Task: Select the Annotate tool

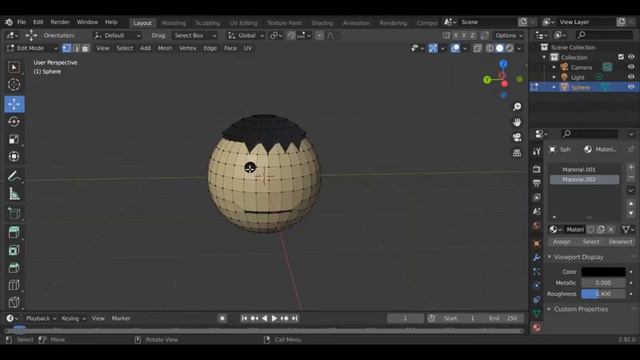Action: point(14,176)
